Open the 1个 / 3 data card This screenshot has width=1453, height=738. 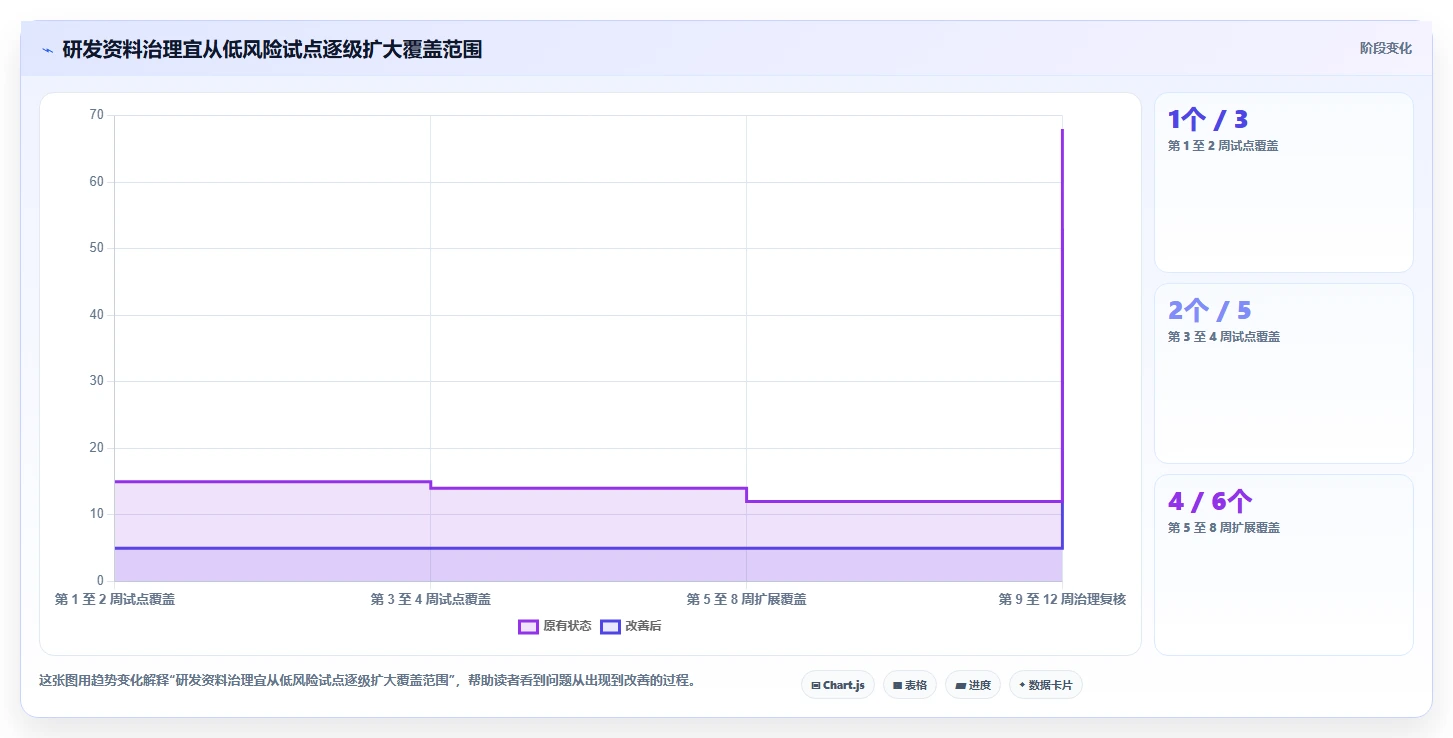point(1283,182)
